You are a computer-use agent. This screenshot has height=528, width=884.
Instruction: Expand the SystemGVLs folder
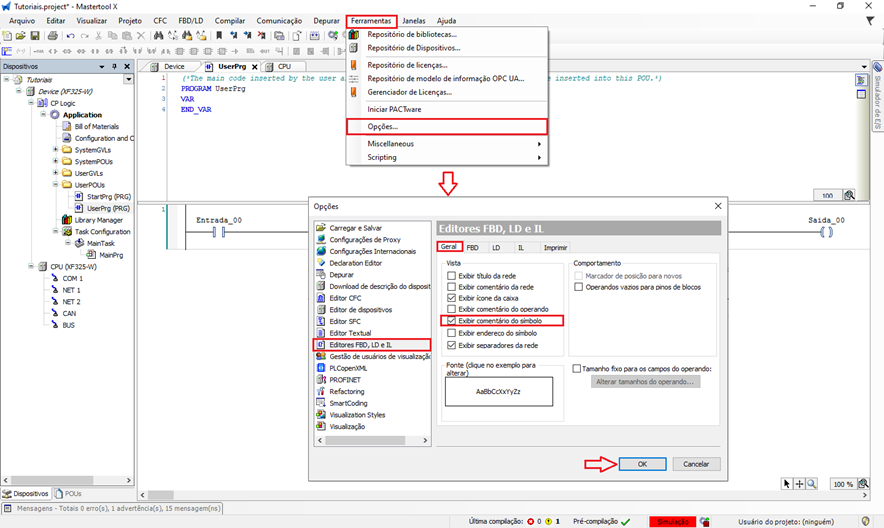click(56, 150)
